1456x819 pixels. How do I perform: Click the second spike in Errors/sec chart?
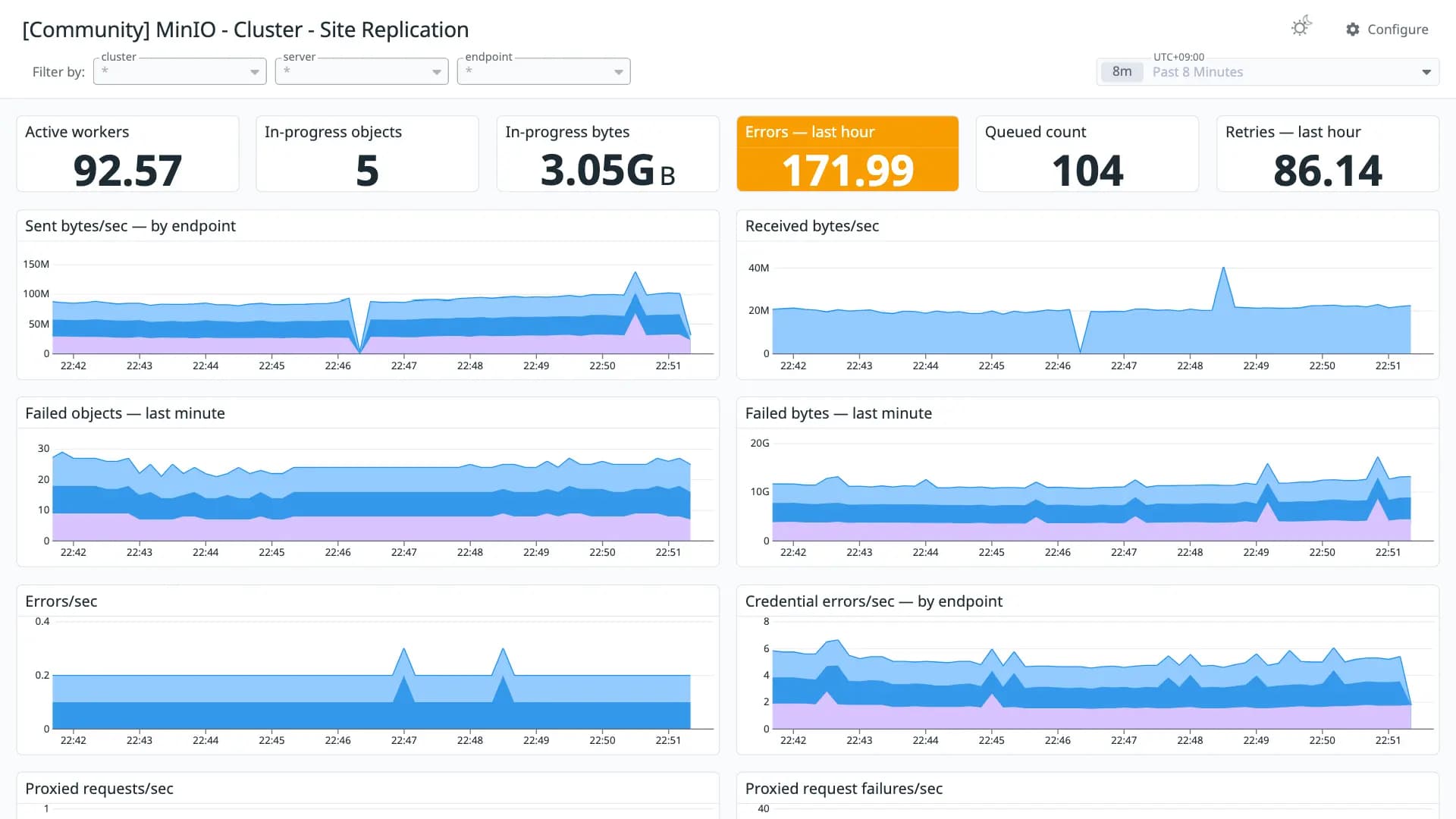click(503, 649)
